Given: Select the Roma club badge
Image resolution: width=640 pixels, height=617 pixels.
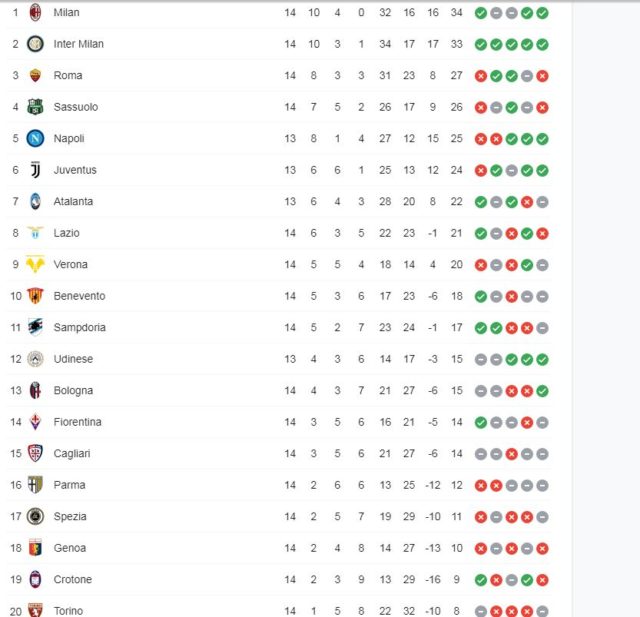Looking at the screenshot, I should (35, 75).
